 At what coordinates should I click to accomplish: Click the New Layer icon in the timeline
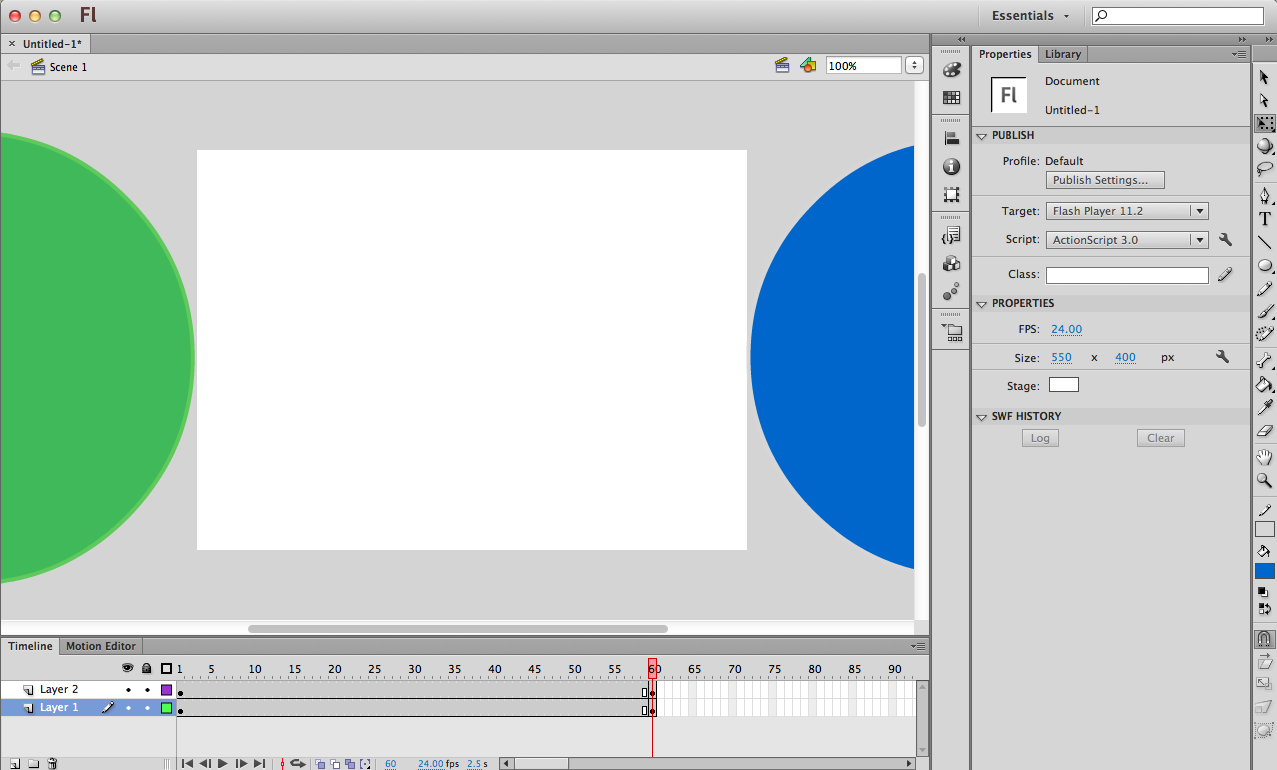tap(14, 764)
